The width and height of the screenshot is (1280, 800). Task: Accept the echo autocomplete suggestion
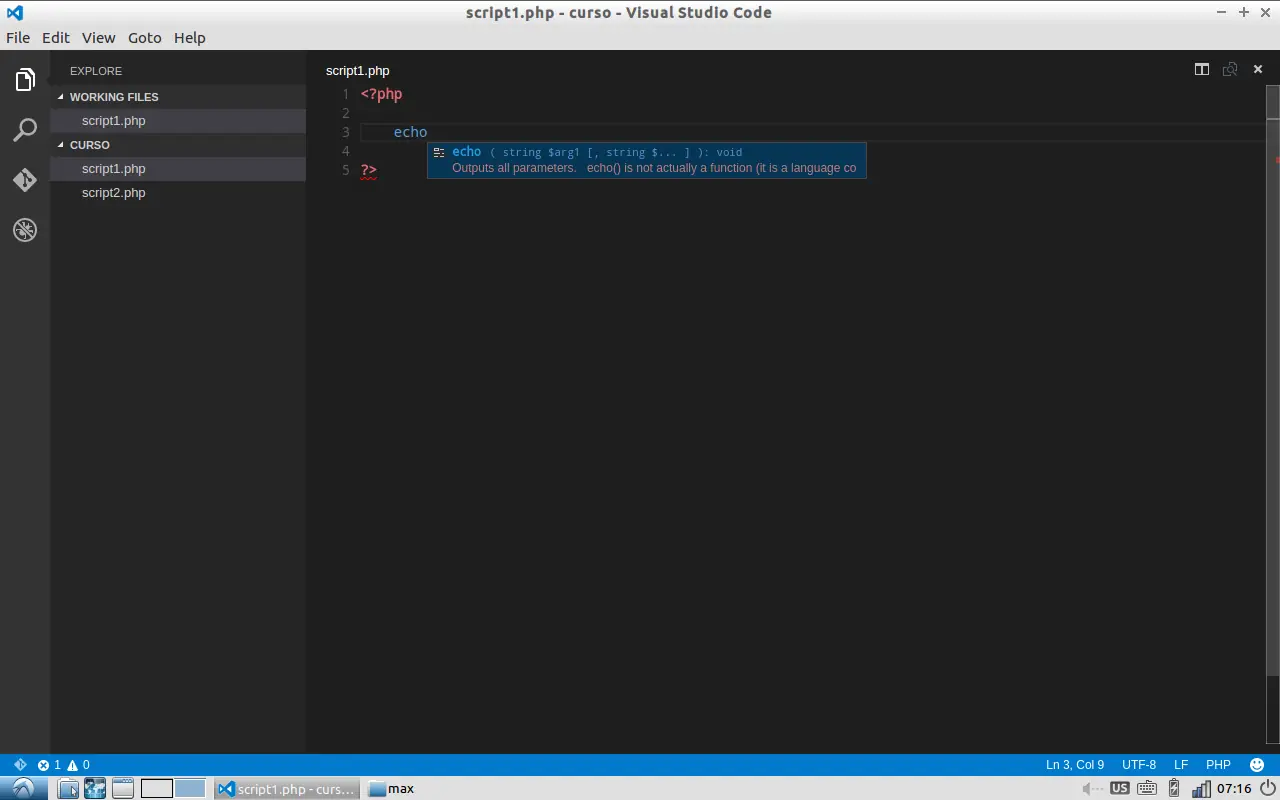(647, 160)
